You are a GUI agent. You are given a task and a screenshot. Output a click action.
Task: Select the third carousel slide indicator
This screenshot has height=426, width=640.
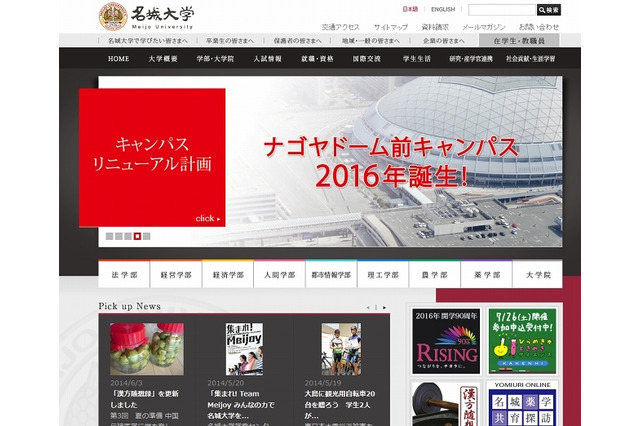128,236
